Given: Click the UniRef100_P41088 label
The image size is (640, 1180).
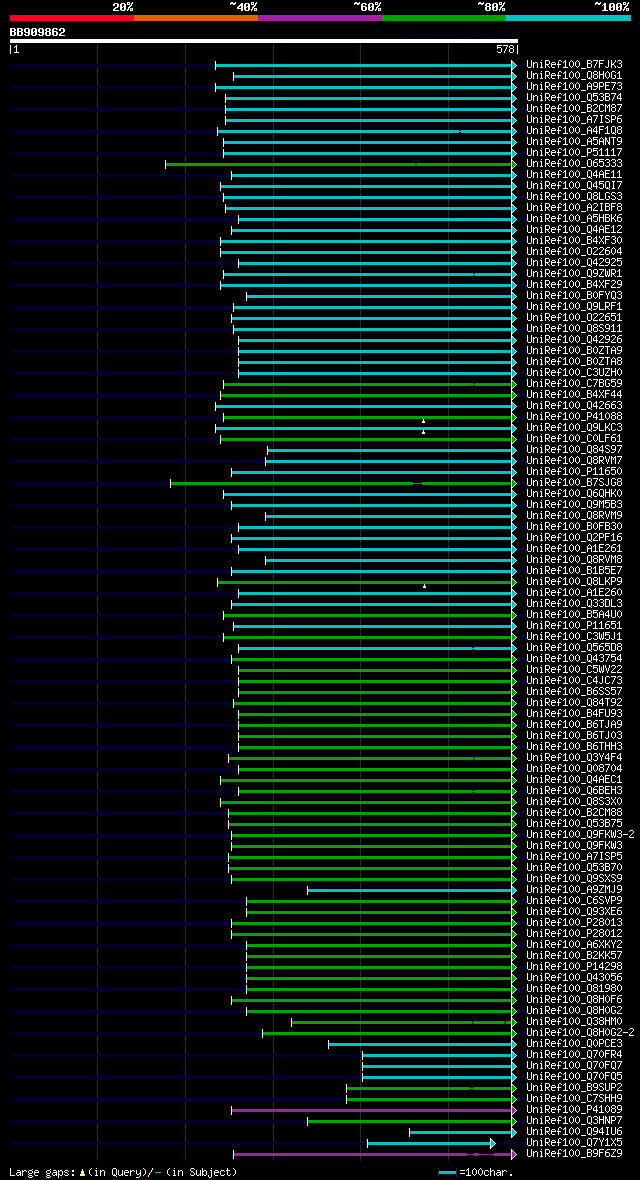Looking at the screenshot, I should (x=574, y=417).
